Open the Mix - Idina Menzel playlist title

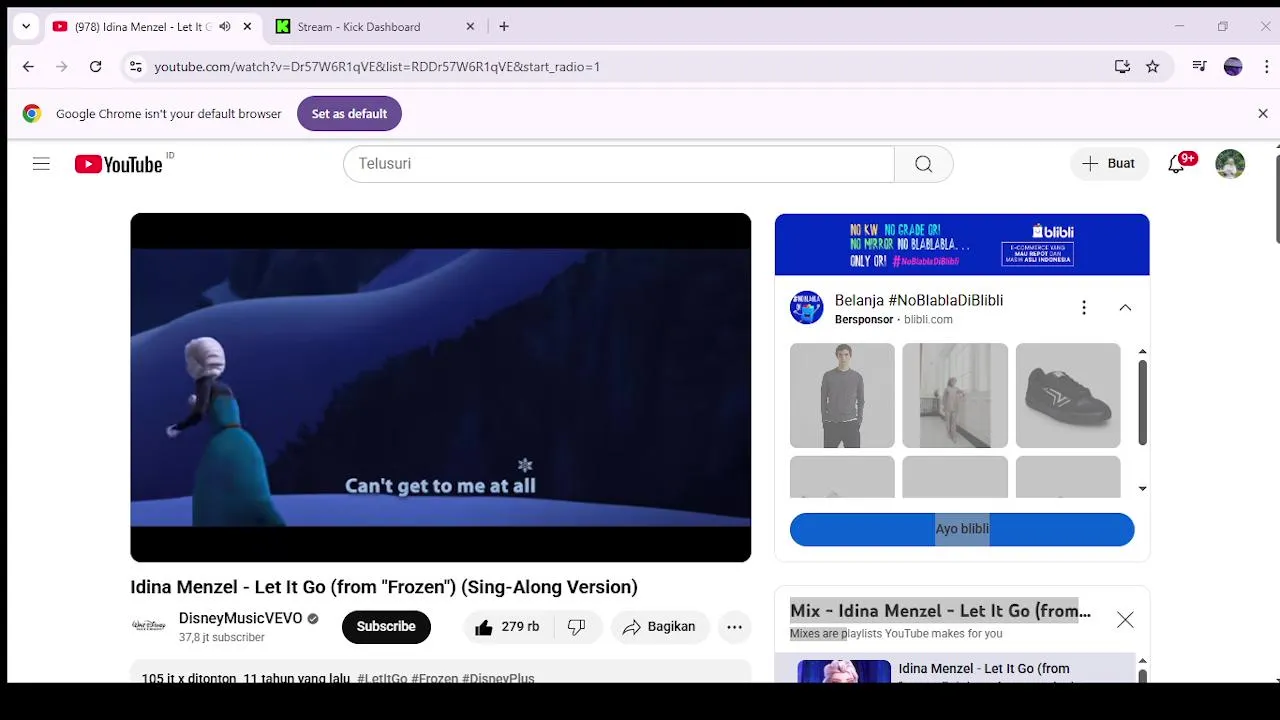click(x=940, y=611)
